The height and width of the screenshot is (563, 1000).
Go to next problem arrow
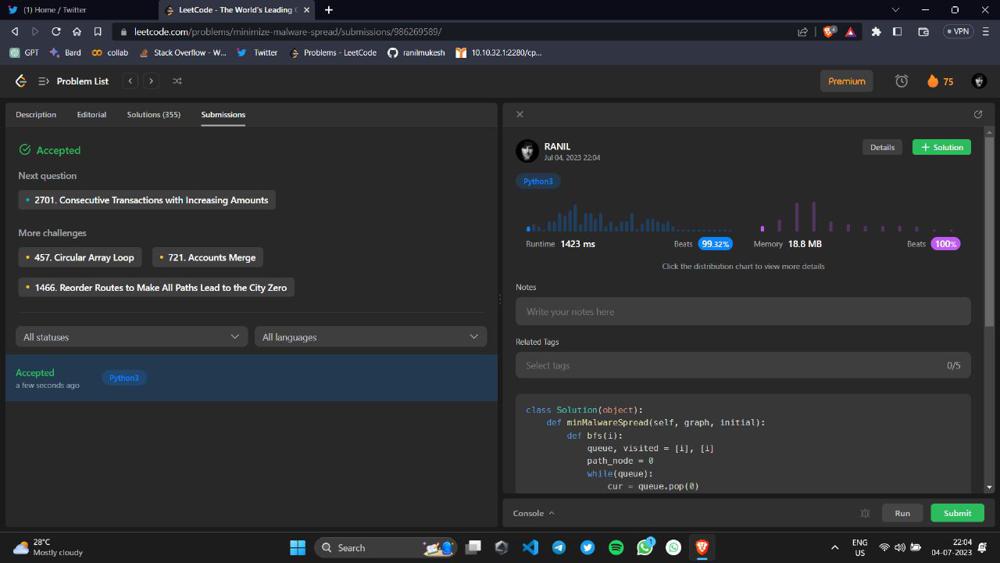[151, 81]
